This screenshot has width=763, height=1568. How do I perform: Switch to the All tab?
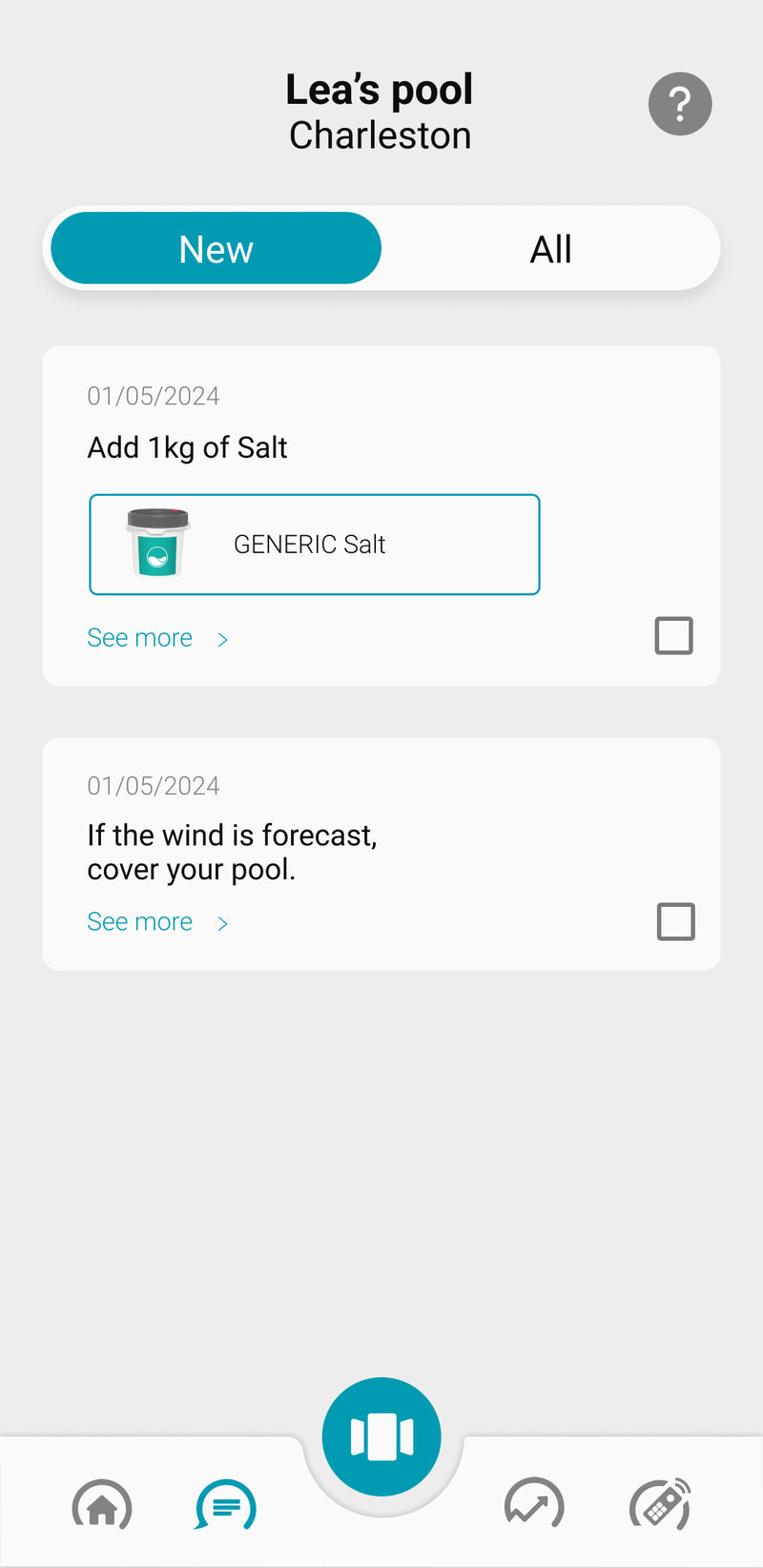coord(550,249)
